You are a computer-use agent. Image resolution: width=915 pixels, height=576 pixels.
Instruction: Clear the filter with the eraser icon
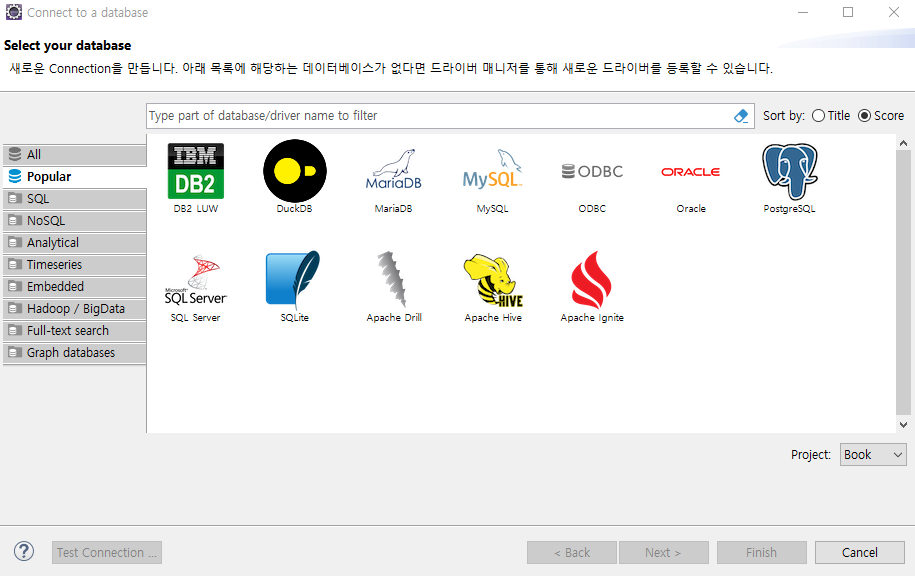741,116
